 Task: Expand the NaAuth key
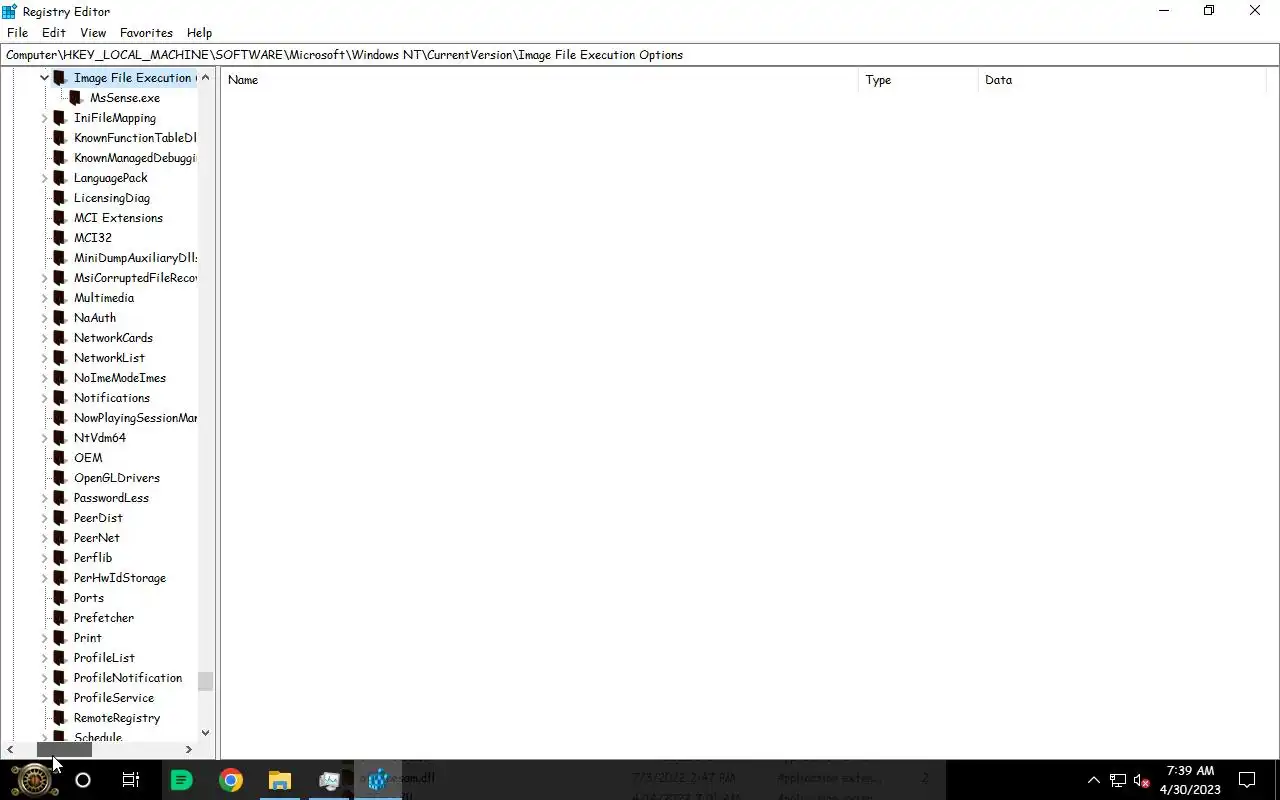click(44, 318)
